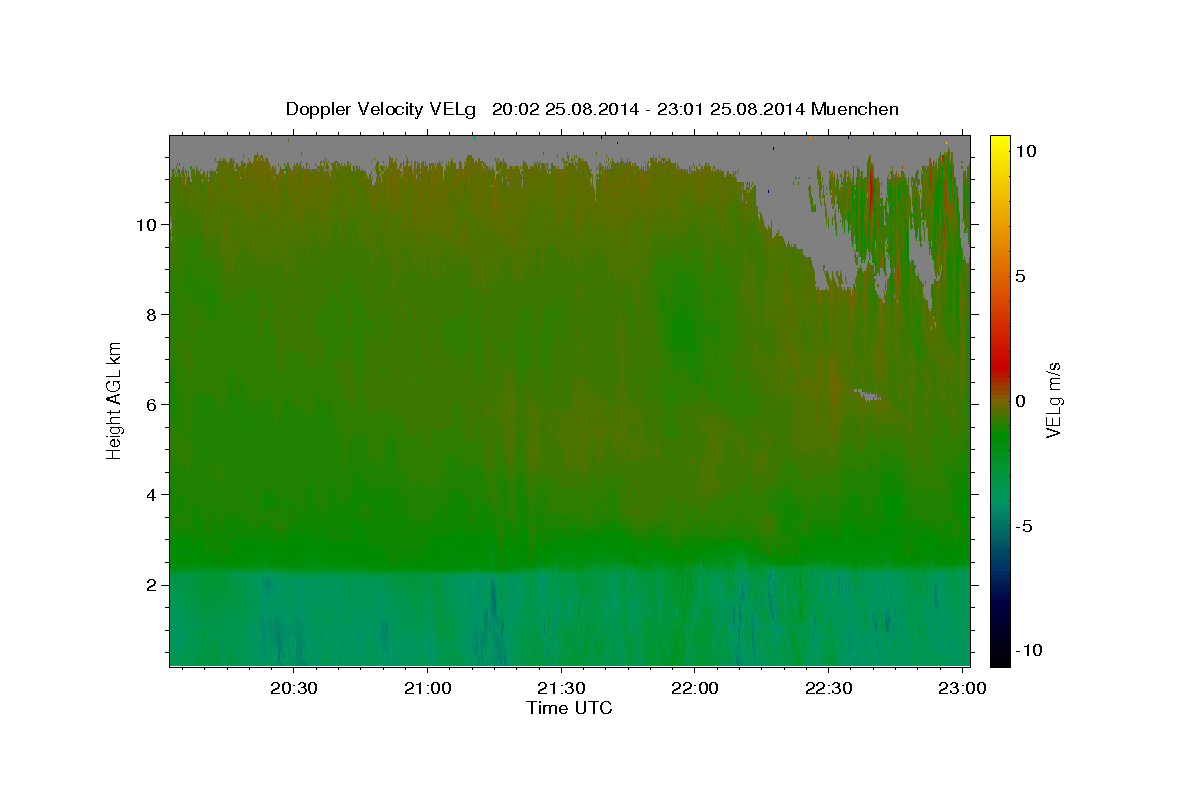Click the 22:30 time tick label
1200x800 pixels.
[828, 689]
